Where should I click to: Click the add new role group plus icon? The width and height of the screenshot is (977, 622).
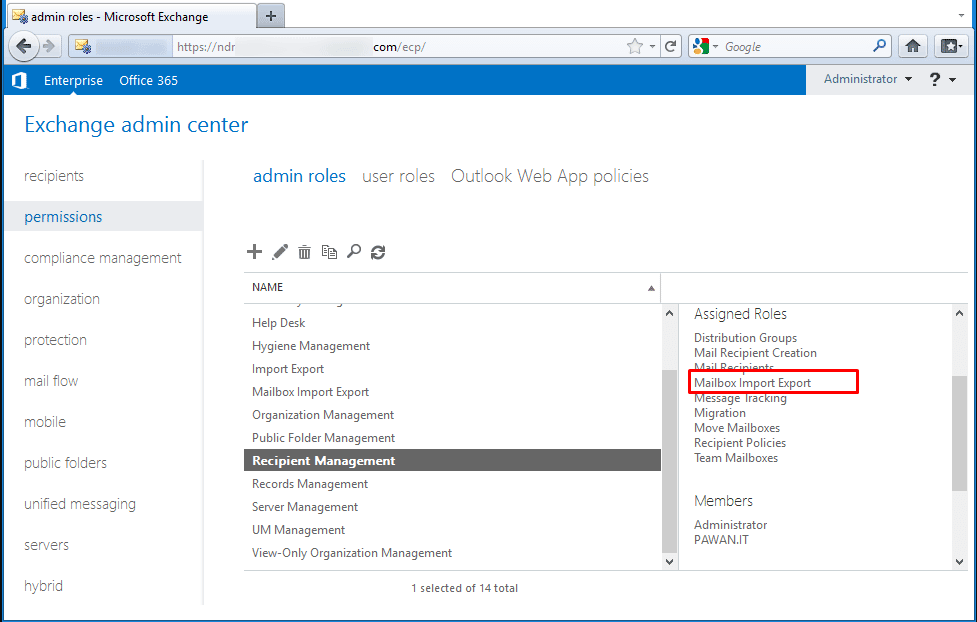(254, 252)
